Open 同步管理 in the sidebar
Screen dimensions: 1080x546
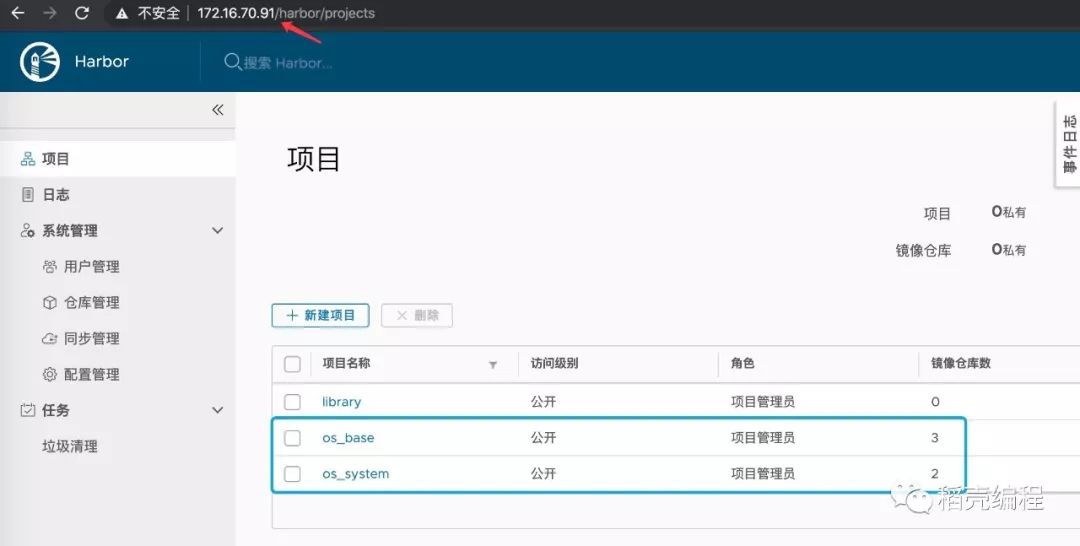click(92, 338)
